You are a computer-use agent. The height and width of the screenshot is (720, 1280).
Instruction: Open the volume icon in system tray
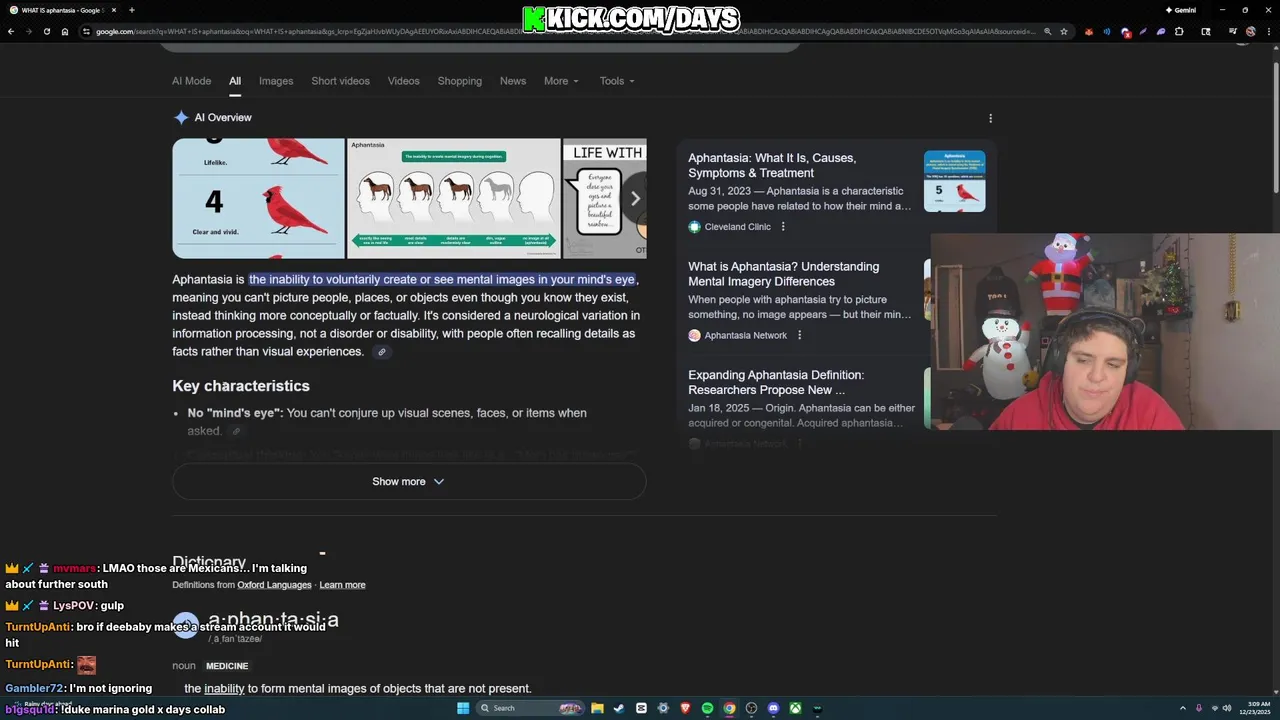coord(1229,708)
